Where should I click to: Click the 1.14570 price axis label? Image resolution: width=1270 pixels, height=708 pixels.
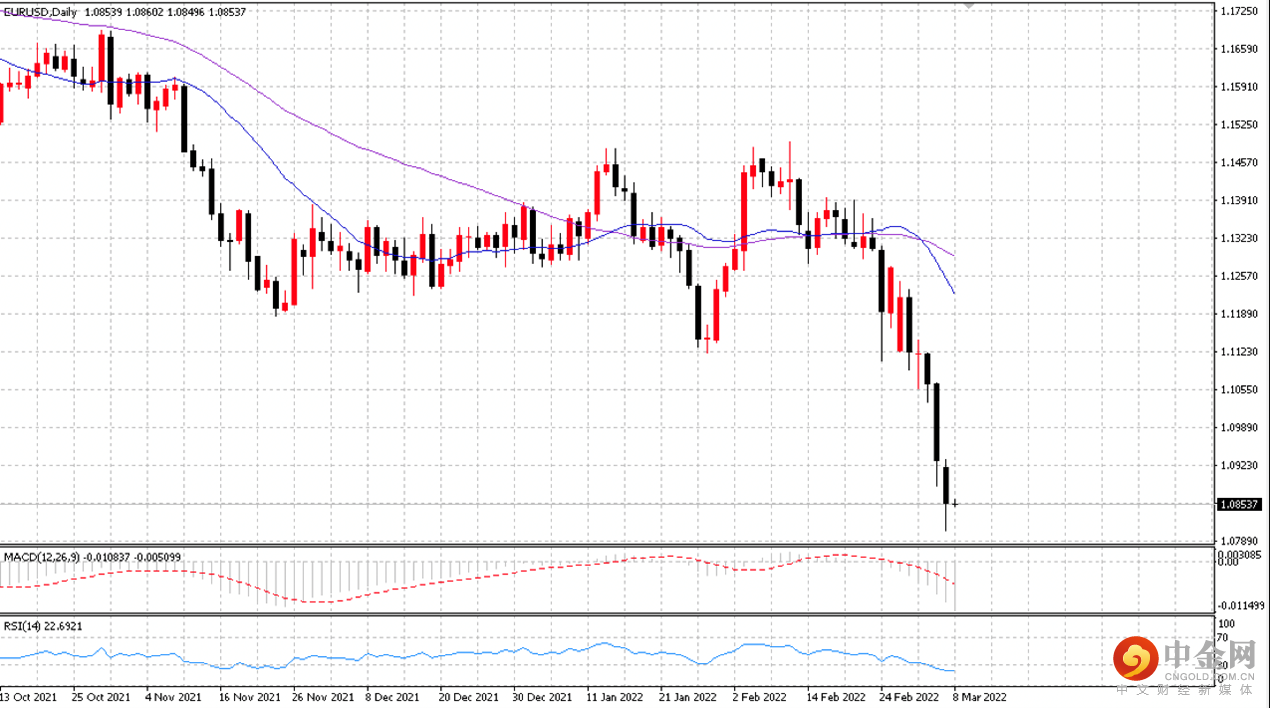(1239, 163)
